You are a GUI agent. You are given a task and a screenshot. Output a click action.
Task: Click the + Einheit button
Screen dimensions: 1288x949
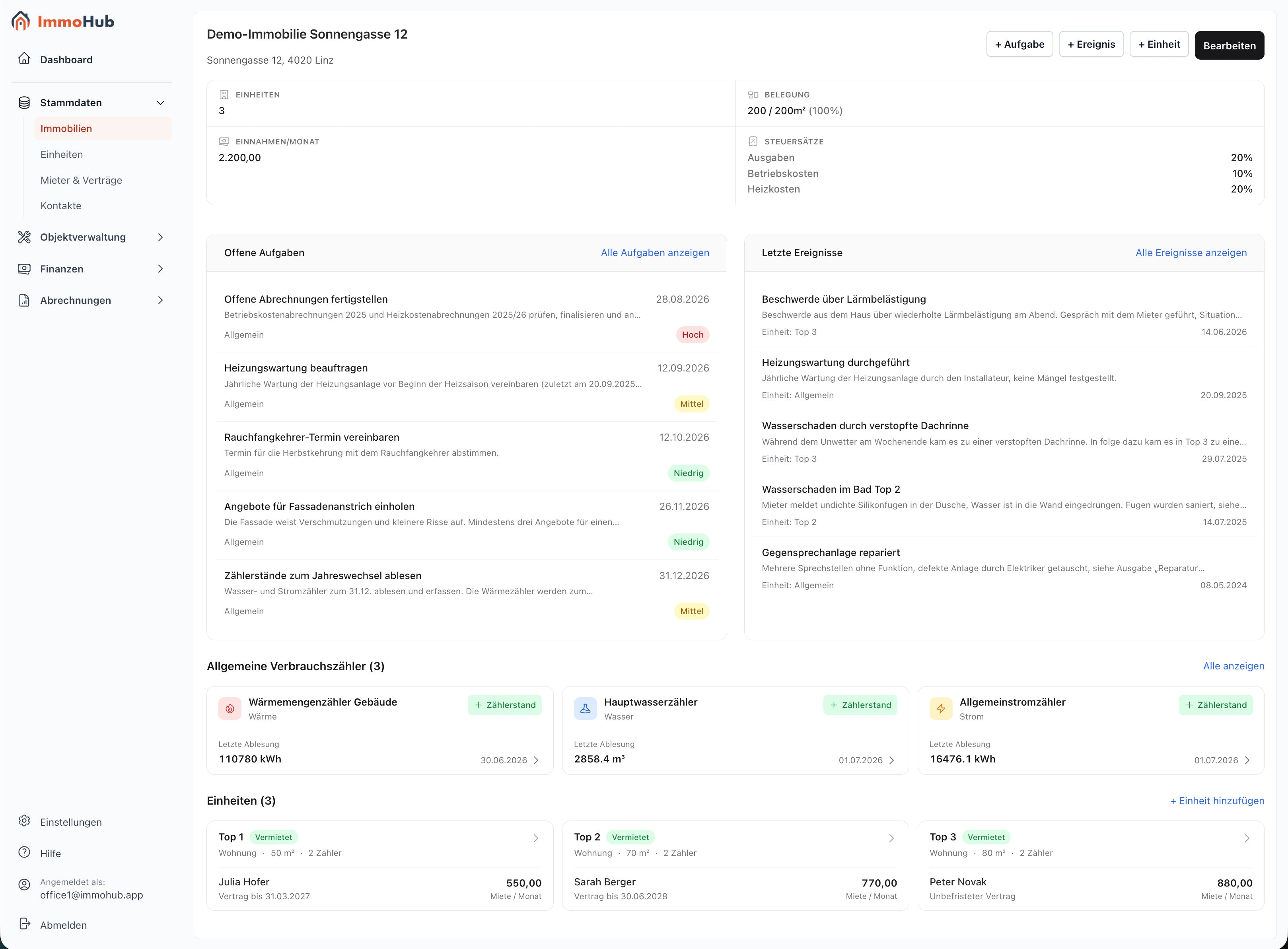[1159, 44]
